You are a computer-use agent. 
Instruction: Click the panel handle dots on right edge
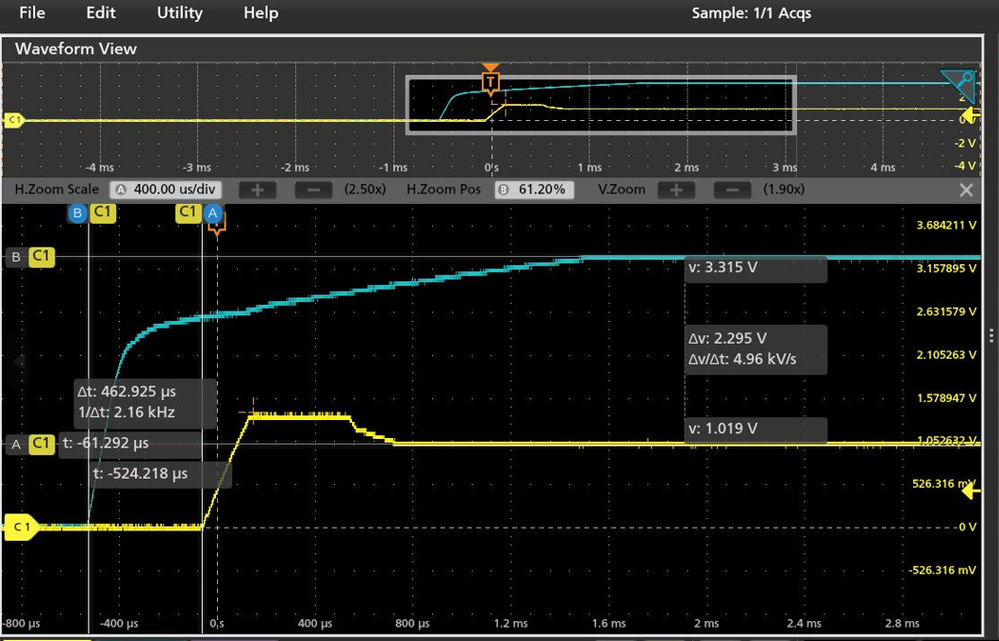991,335
